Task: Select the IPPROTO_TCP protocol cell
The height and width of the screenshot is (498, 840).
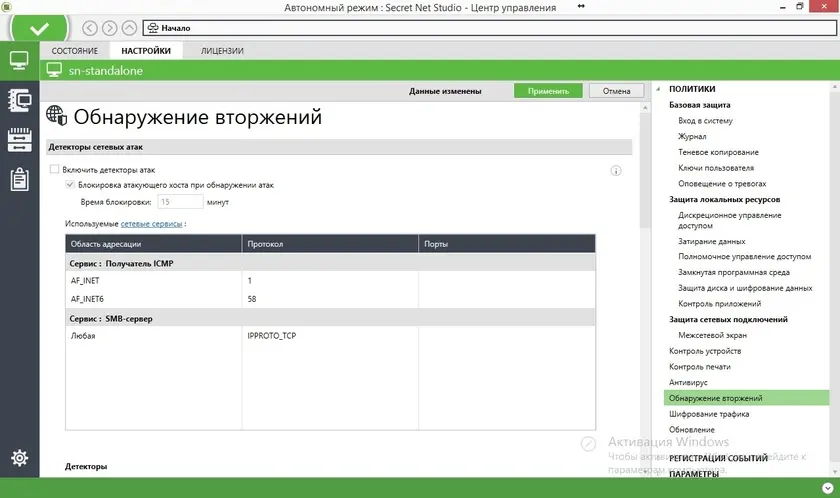Action: click(330, 336)
